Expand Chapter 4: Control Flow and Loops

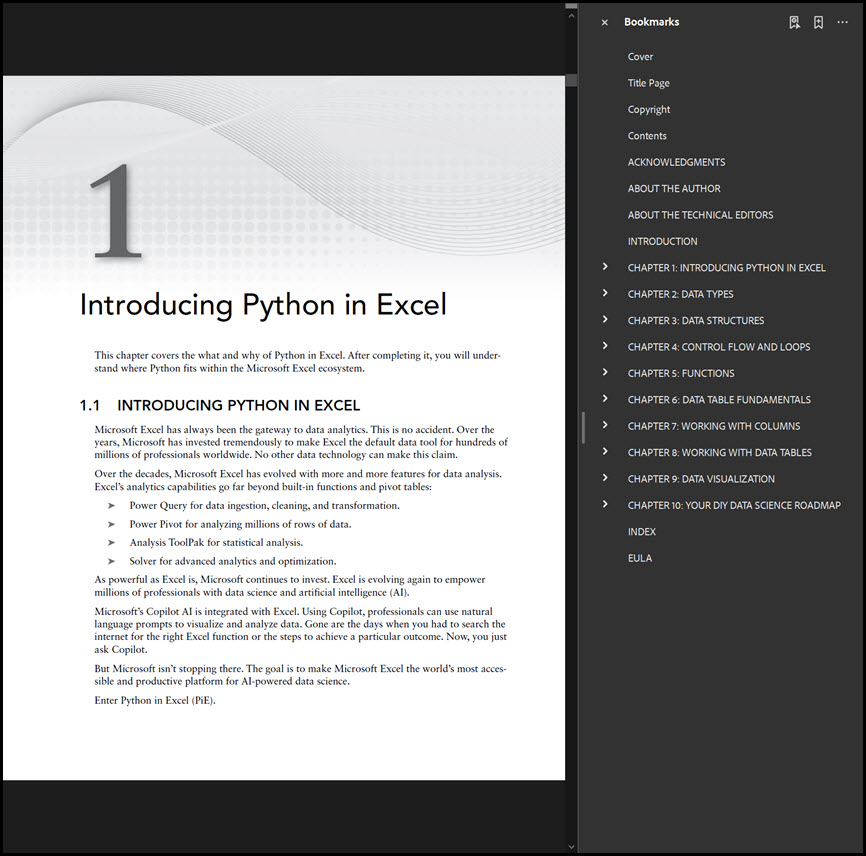[605, 346]
